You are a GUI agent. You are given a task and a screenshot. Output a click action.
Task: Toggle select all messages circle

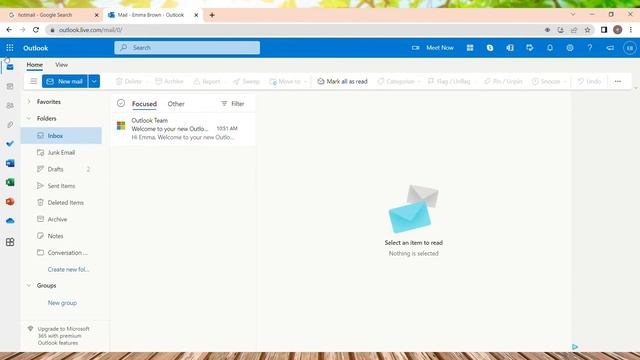coord(121,103)
